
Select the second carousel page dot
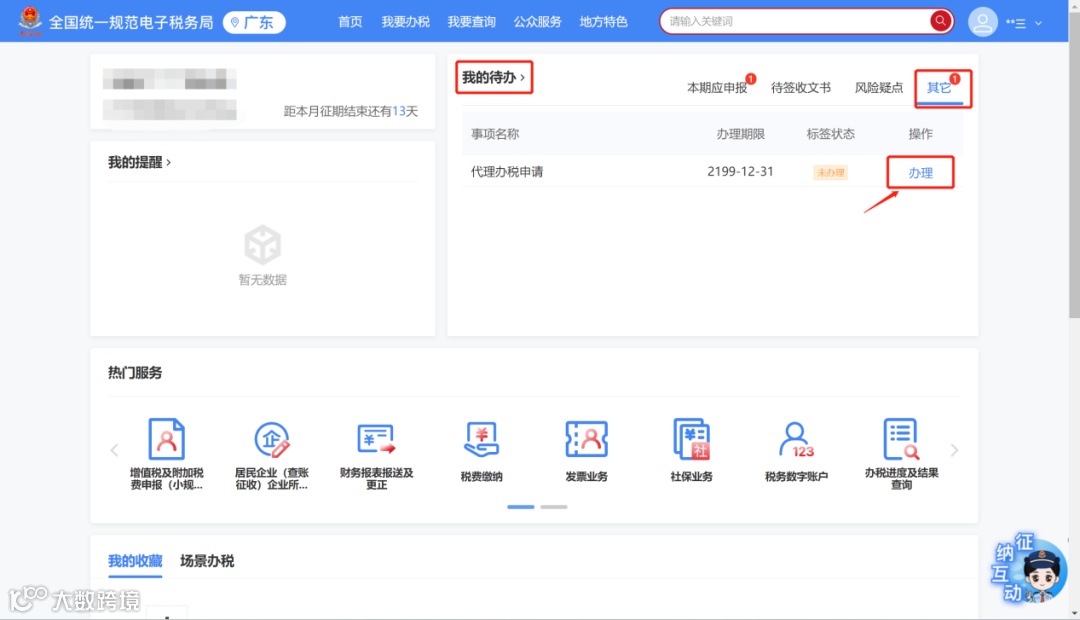554,507
